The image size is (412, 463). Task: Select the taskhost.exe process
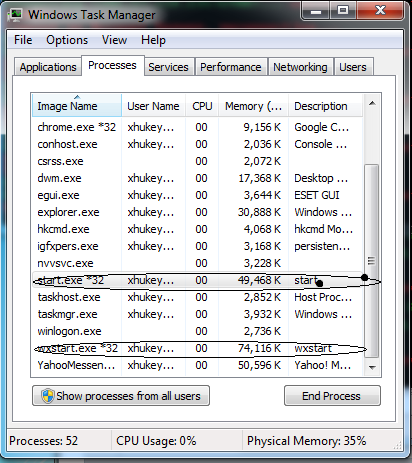(197, 297)
